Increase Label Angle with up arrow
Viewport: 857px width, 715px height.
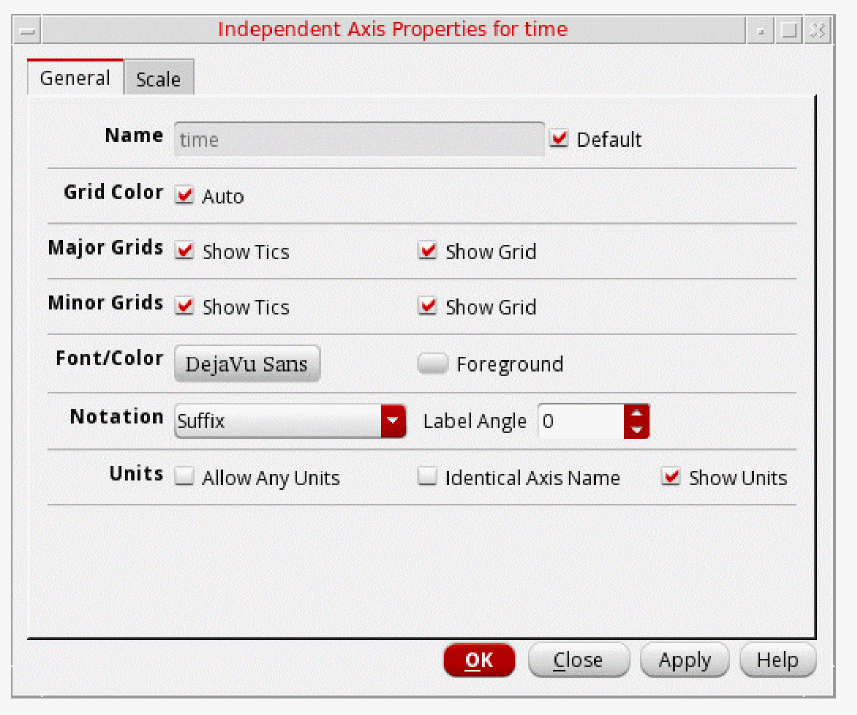[637, 413]
